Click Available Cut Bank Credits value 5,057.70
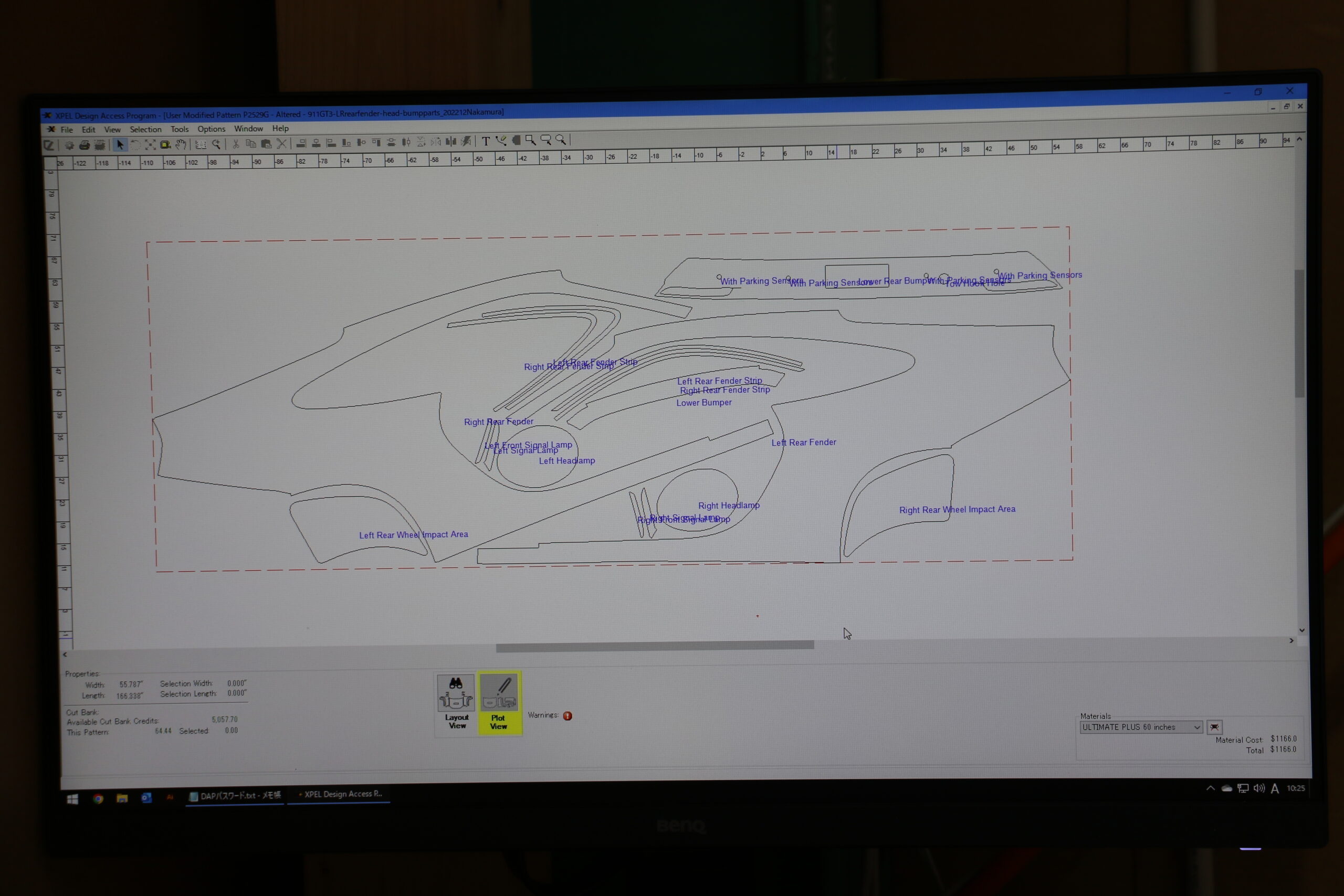1344x896 pixels. [x=225, y=720]
